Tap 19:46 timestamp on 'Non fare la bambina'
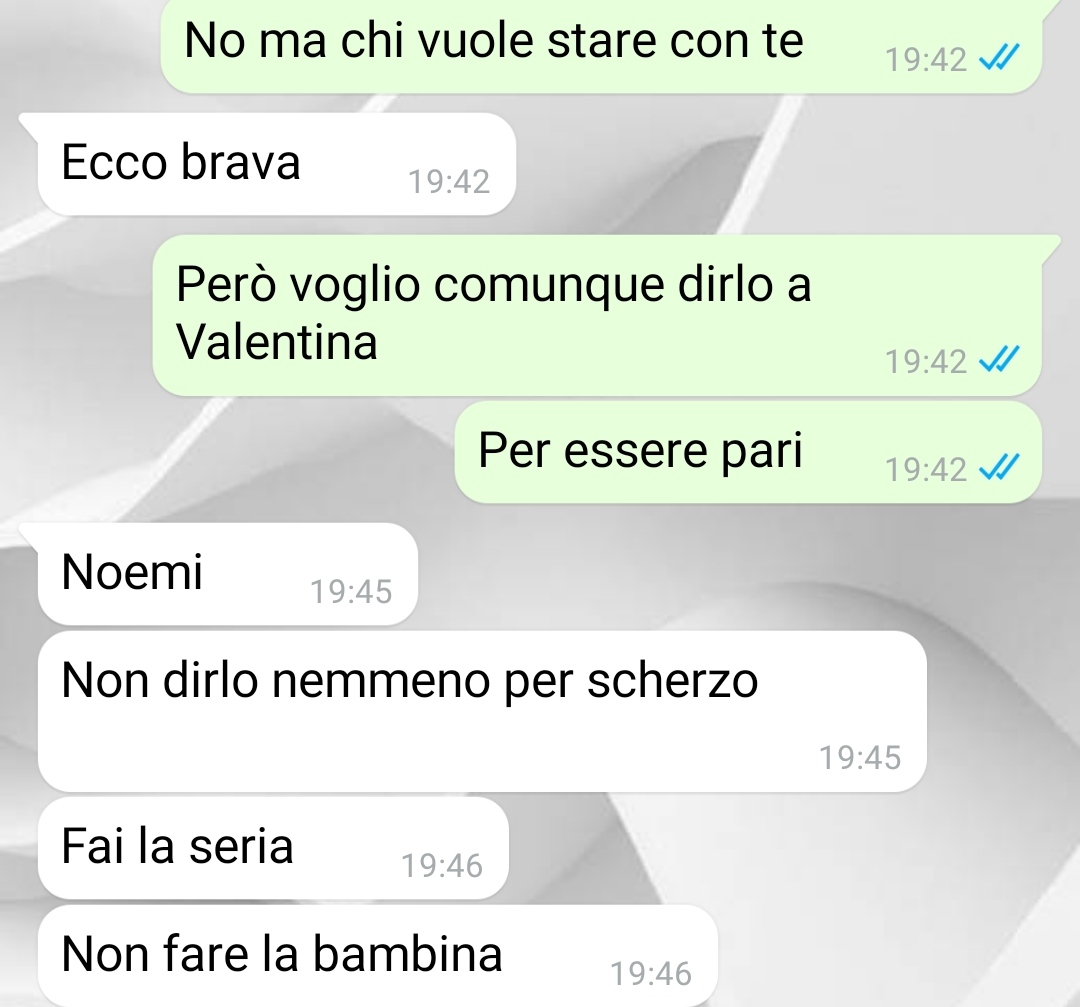This screenshot has width=1080, height=1007. tap(651, 974)
